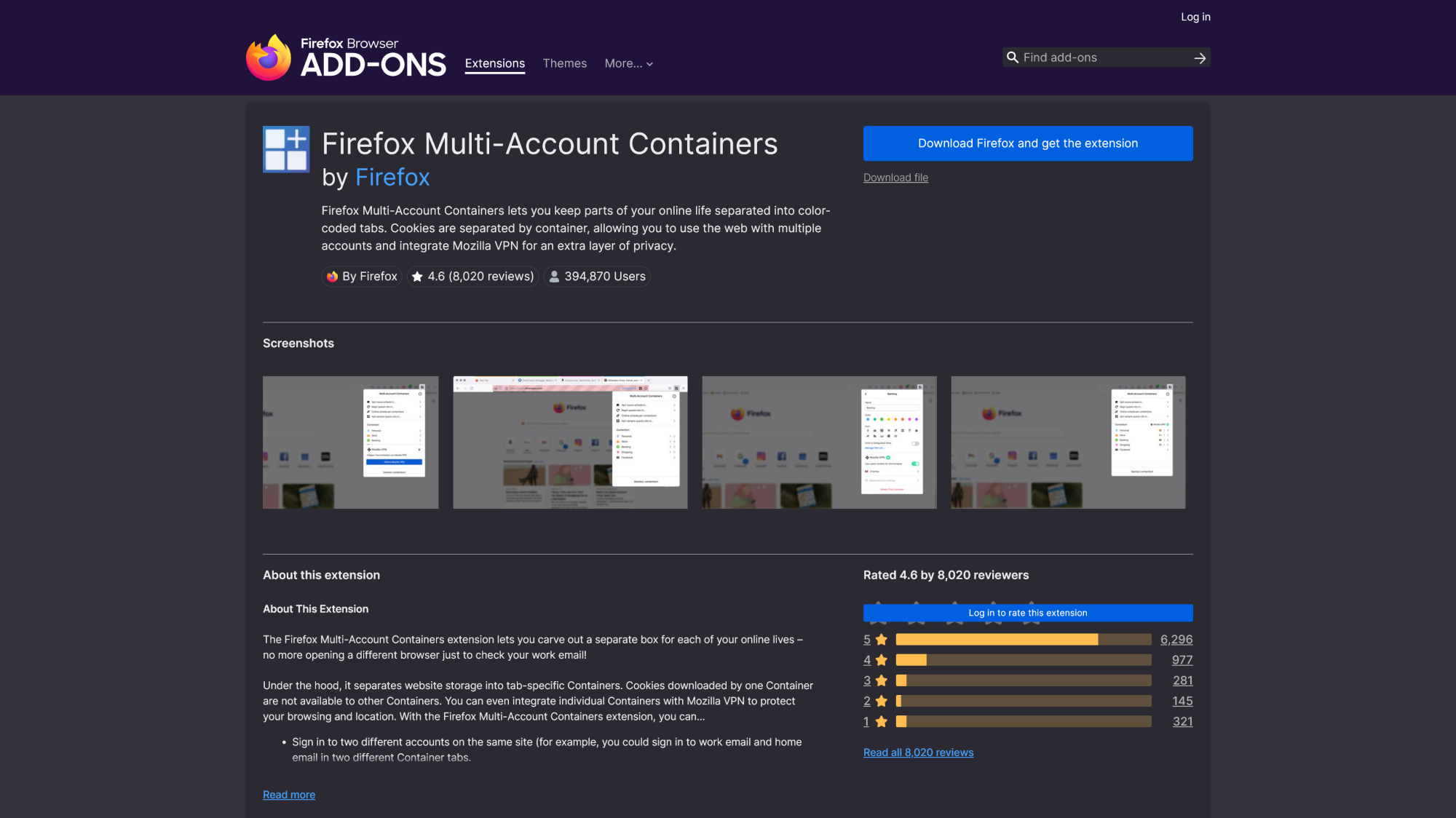
Task: Click Download Firefox and get the extension
Action: pos(1028,143)
